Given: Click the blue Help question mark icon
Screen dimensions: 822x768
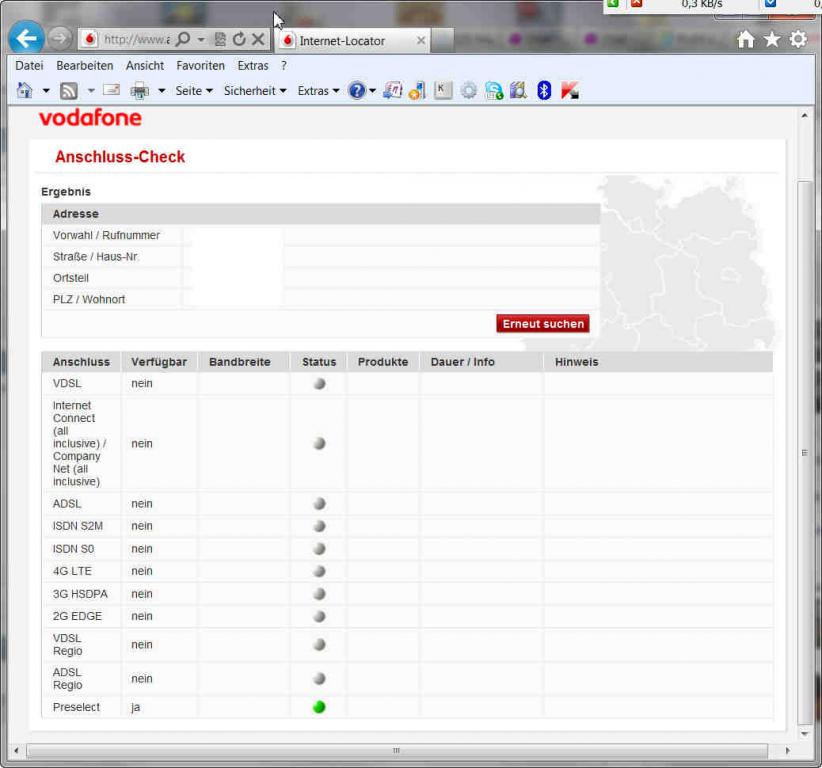Looking at the screenshot, I should tap(356, 91).
